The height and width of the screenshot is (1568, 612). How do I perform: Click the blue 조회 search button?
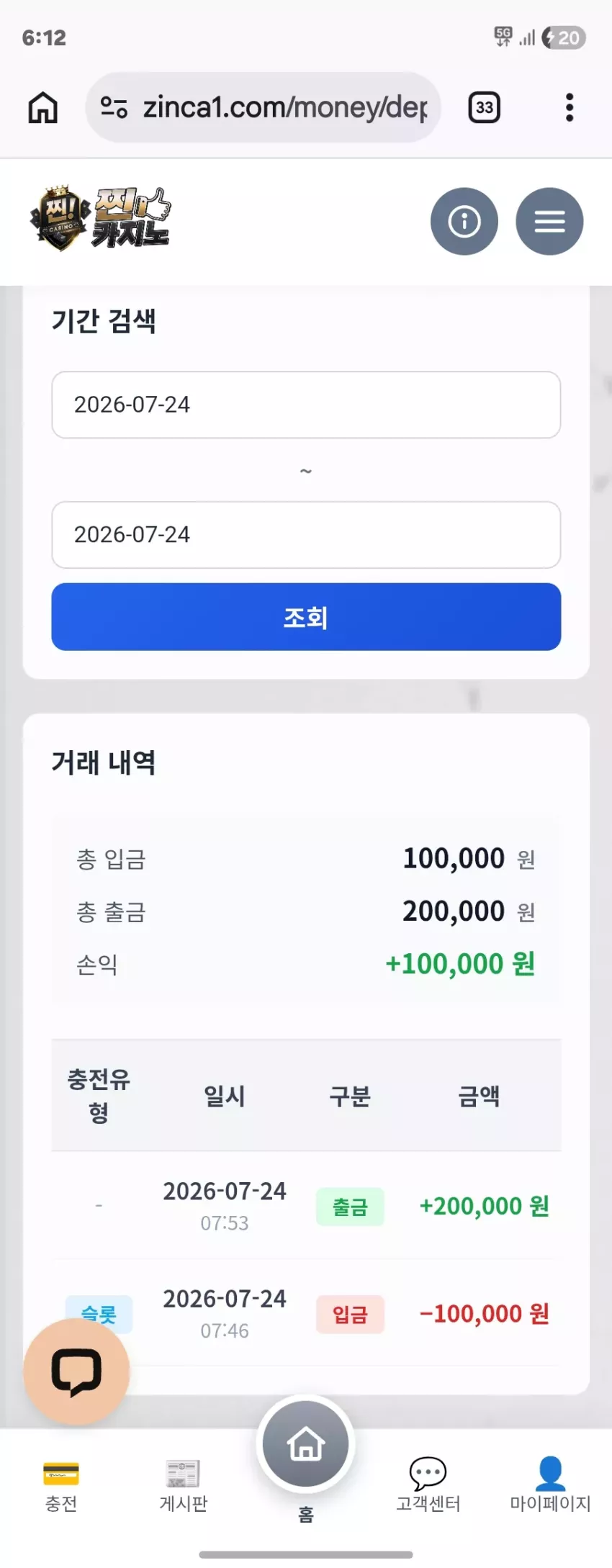(306, 617)
